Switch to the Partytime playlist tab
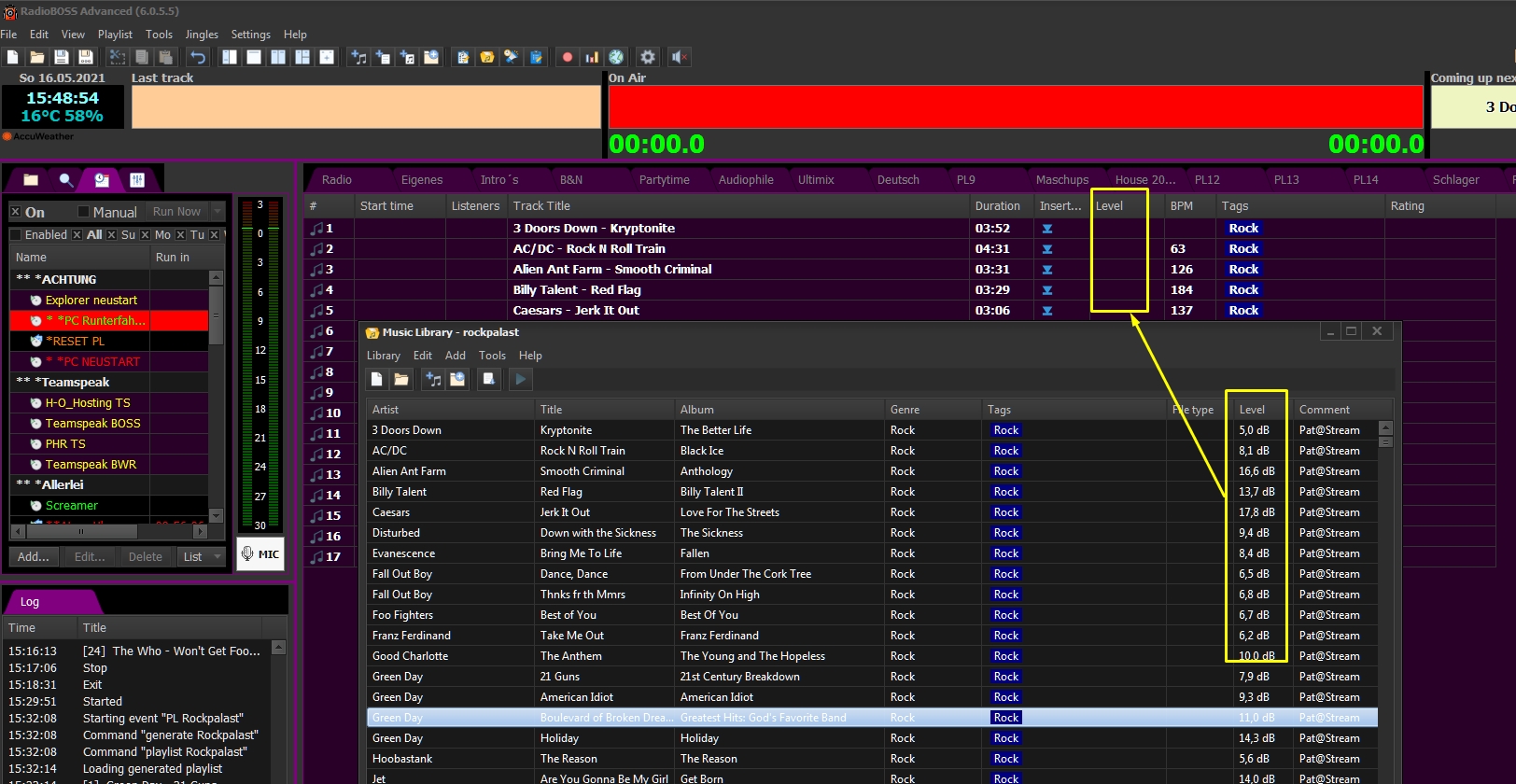 [665, 179]
